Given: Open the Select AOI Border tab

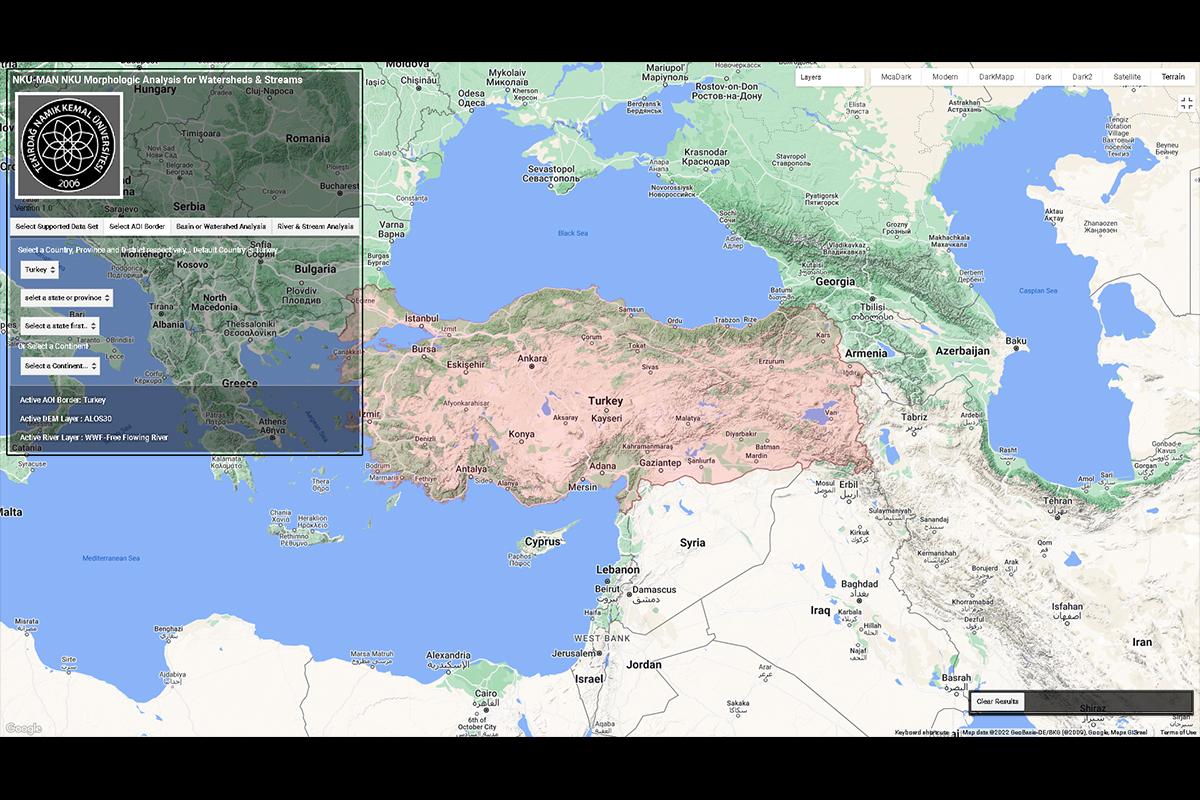Looking at the screenshot, I should pyautogui.click(x=137, y=227).
